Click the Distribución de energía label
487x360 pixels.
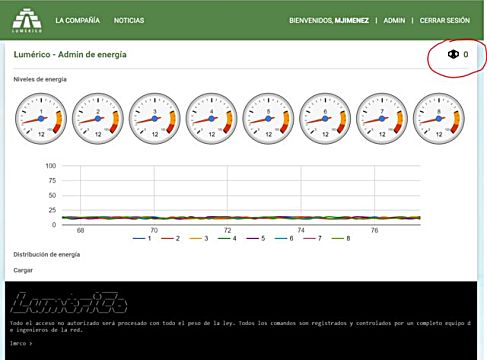coord(47,254)
